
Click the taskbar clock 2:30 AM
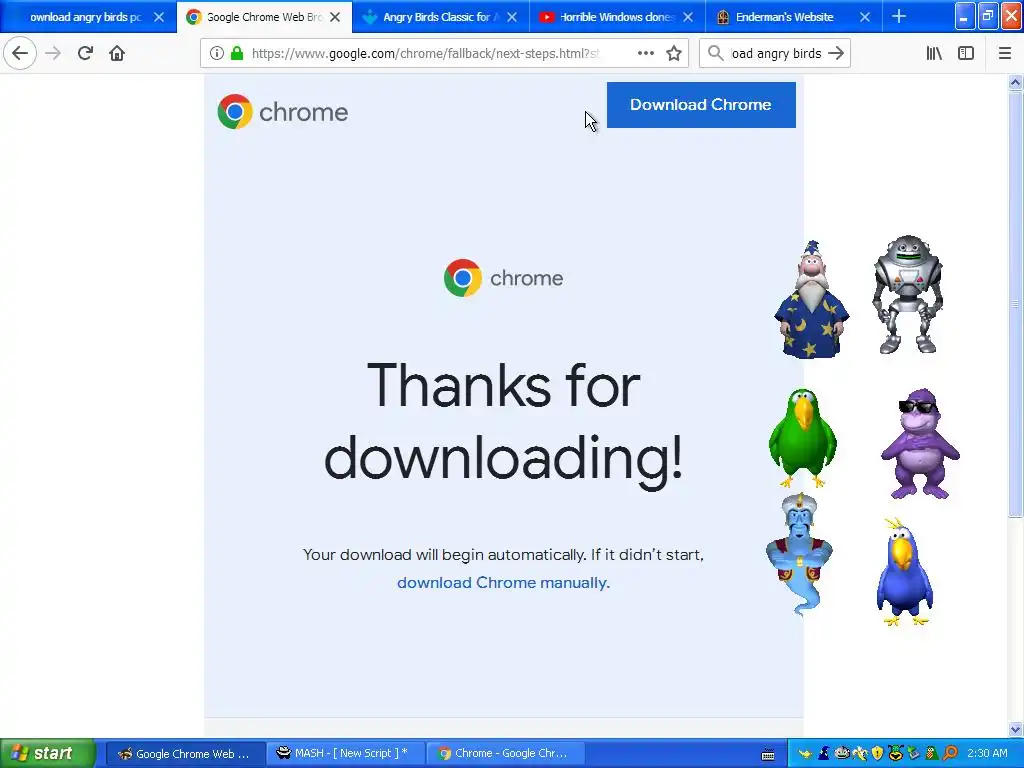click(987, 753)
